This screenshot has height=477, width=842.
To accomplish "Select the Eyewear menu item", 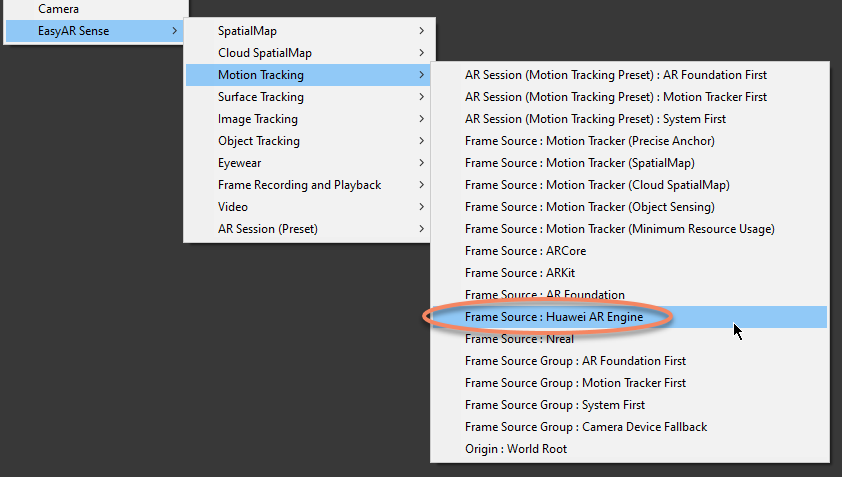I will click(309, 163).
